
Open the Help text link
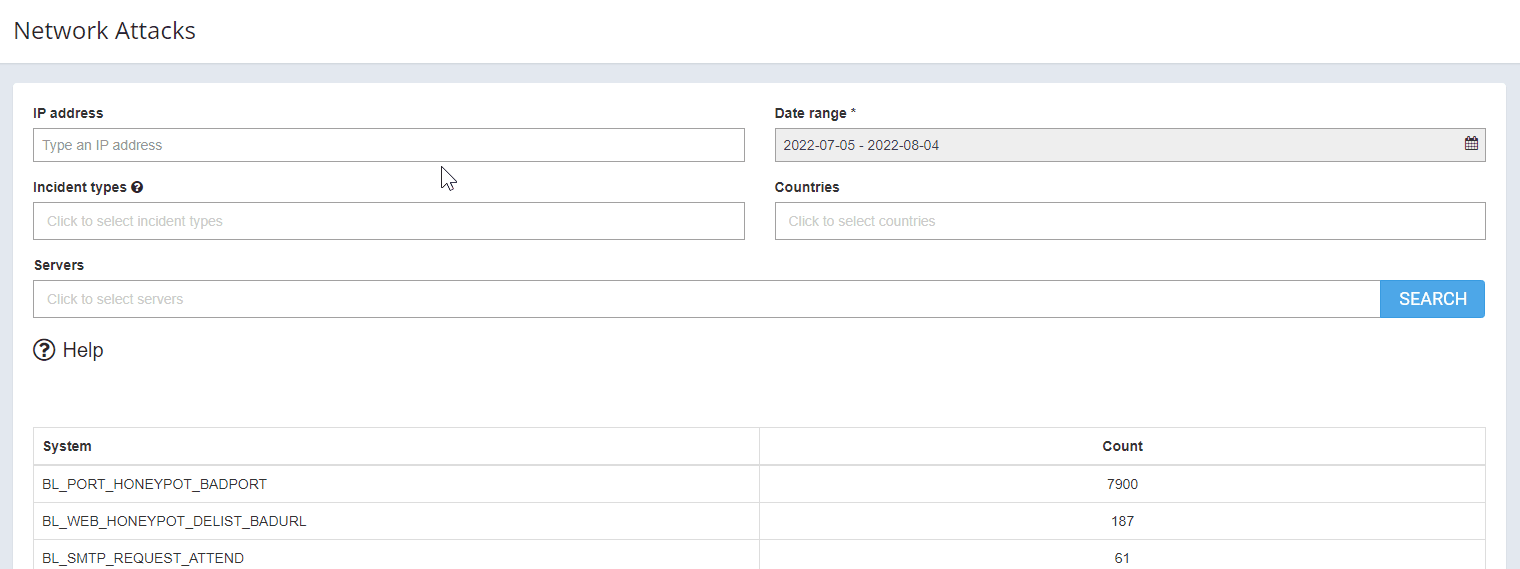pos(83,350)
